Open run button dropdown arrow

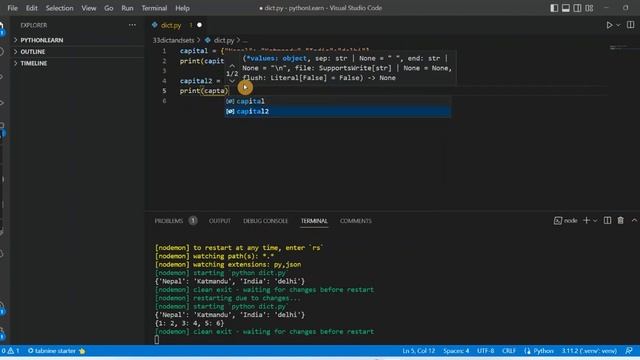tap(618, 25)
